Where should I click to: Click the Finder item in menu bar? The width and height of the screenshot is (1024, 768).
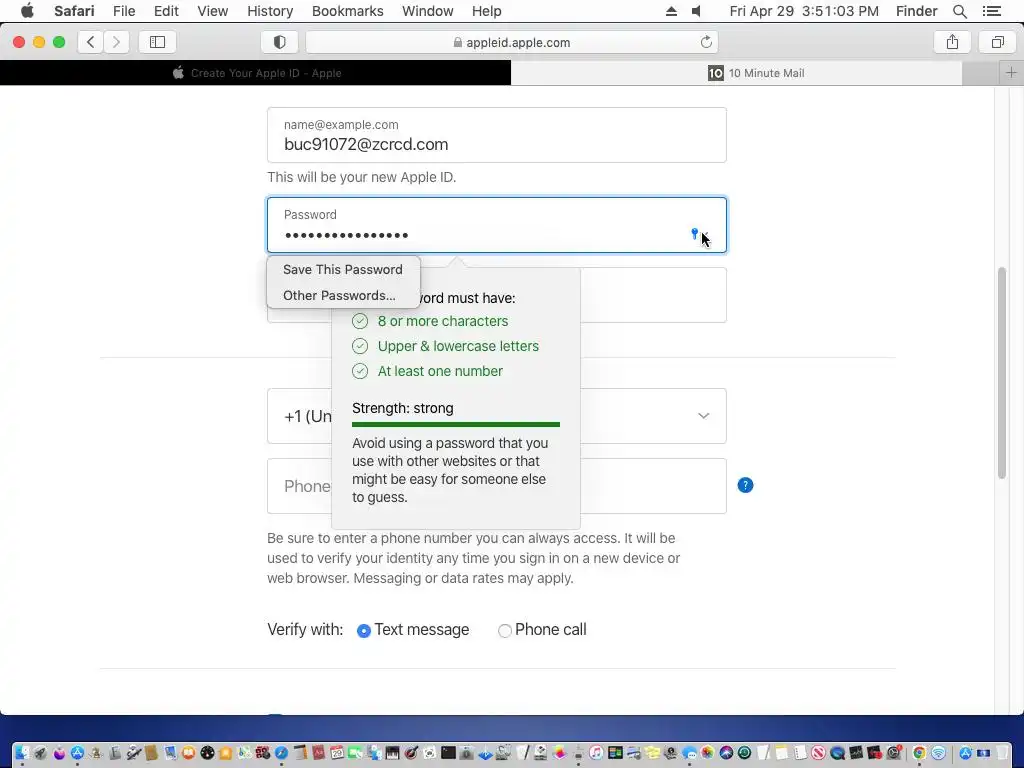pyautogui.click(x=916, y=11)
